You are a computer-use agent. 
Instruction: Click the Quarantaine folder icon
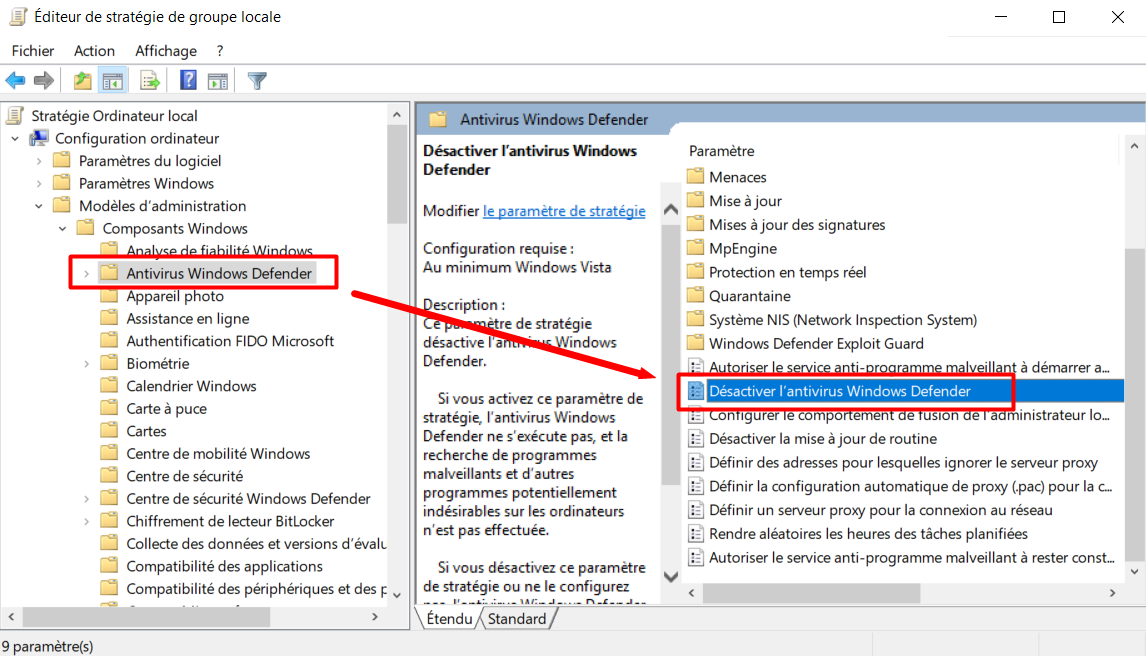pyautogui.click(x=696, y=295)
